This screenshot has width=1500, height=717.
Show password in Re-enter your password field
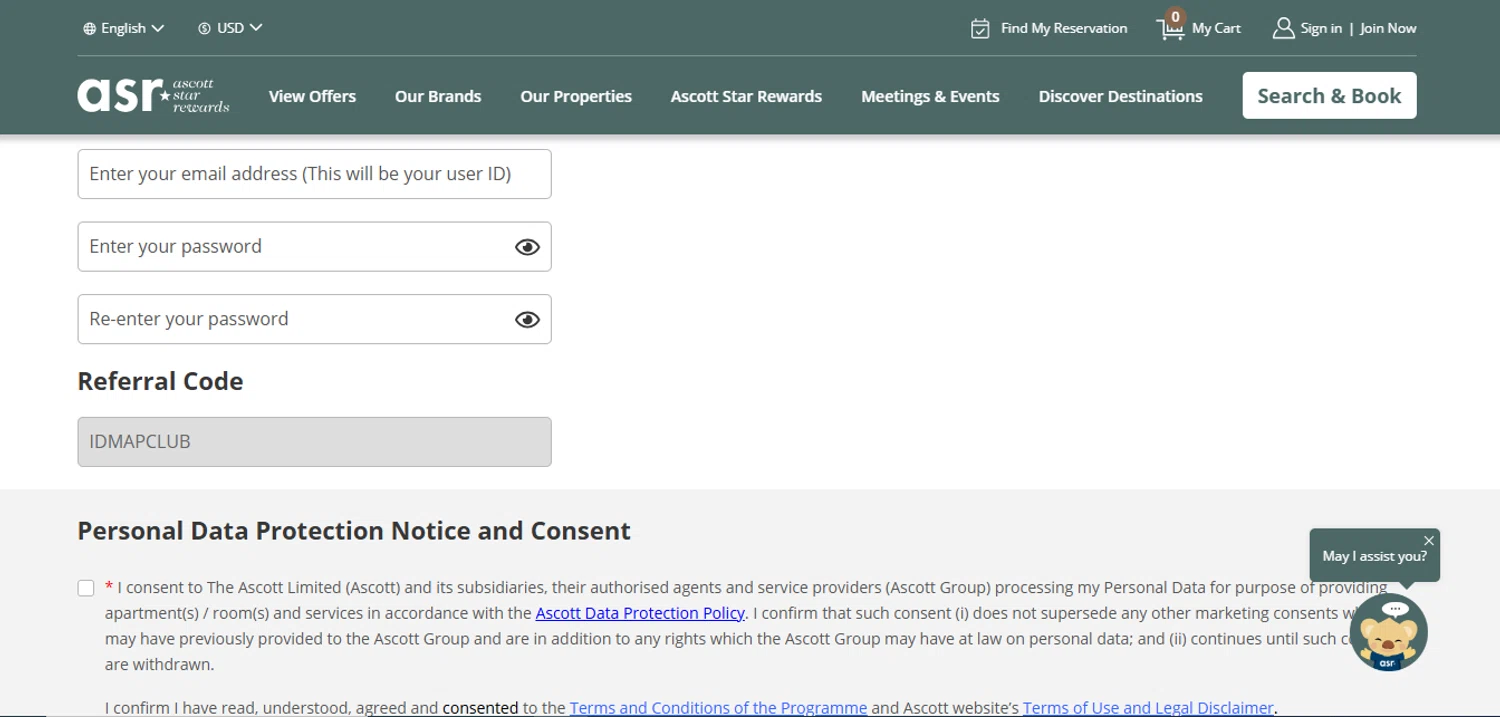coord(527,320)
